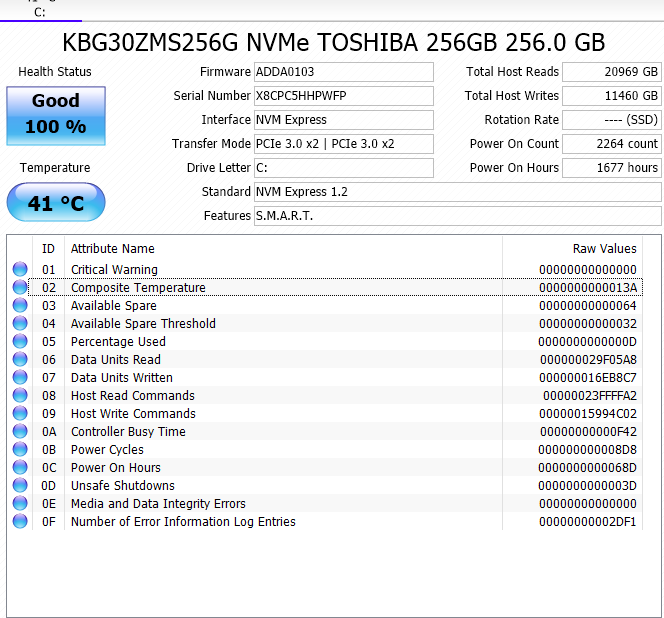Select the Percentage Used attribute name
The height and width of the screenshot is (618, 664).
(x=118, y=342)
